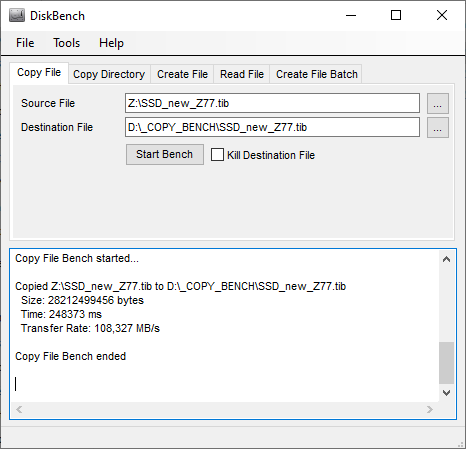The height and width of the screenshot is (449, 466).
Task: Open the File menu
Action: coord(25,43)
